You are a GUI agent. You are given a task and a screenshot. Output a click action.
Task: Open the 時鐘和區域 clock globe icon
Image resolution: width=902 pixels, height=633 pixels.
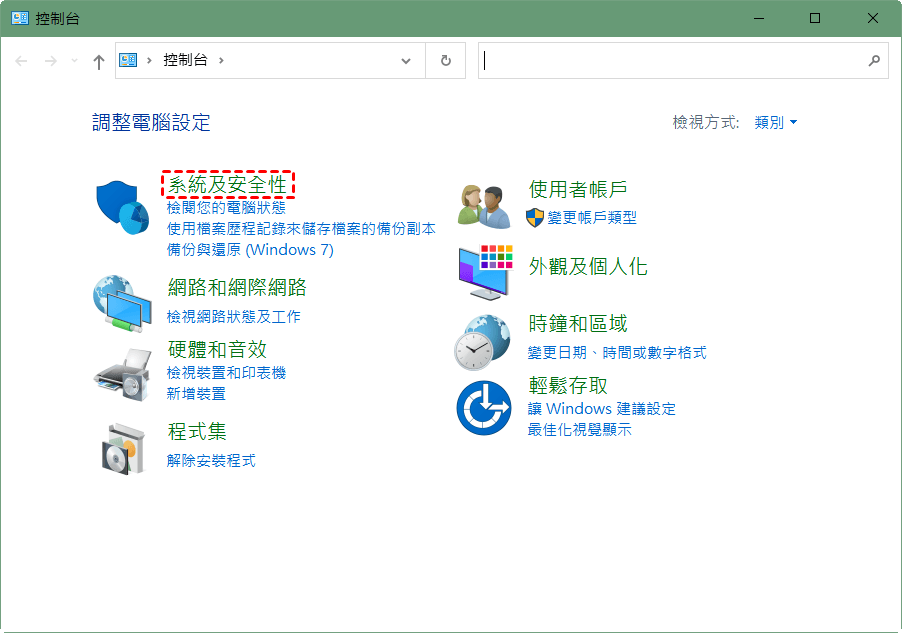[482, 342]
